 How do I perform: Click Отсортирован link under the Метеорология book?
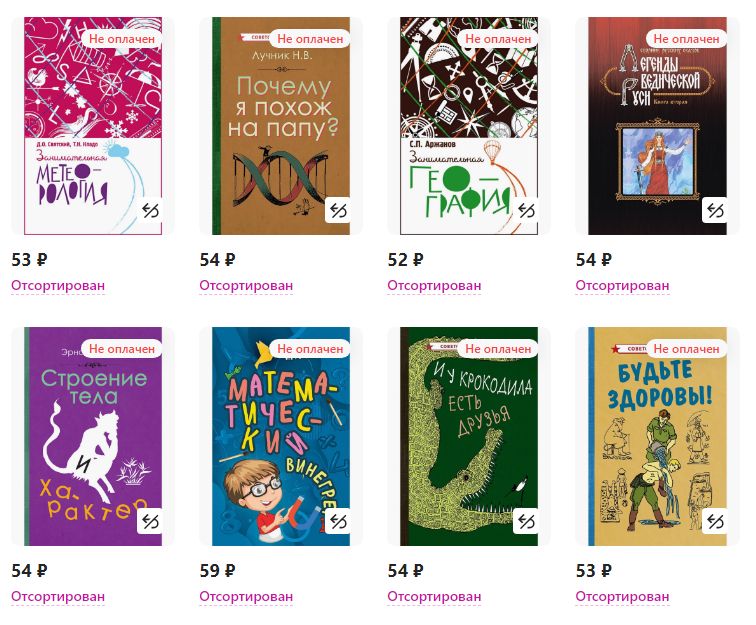[x=58, y=285]
